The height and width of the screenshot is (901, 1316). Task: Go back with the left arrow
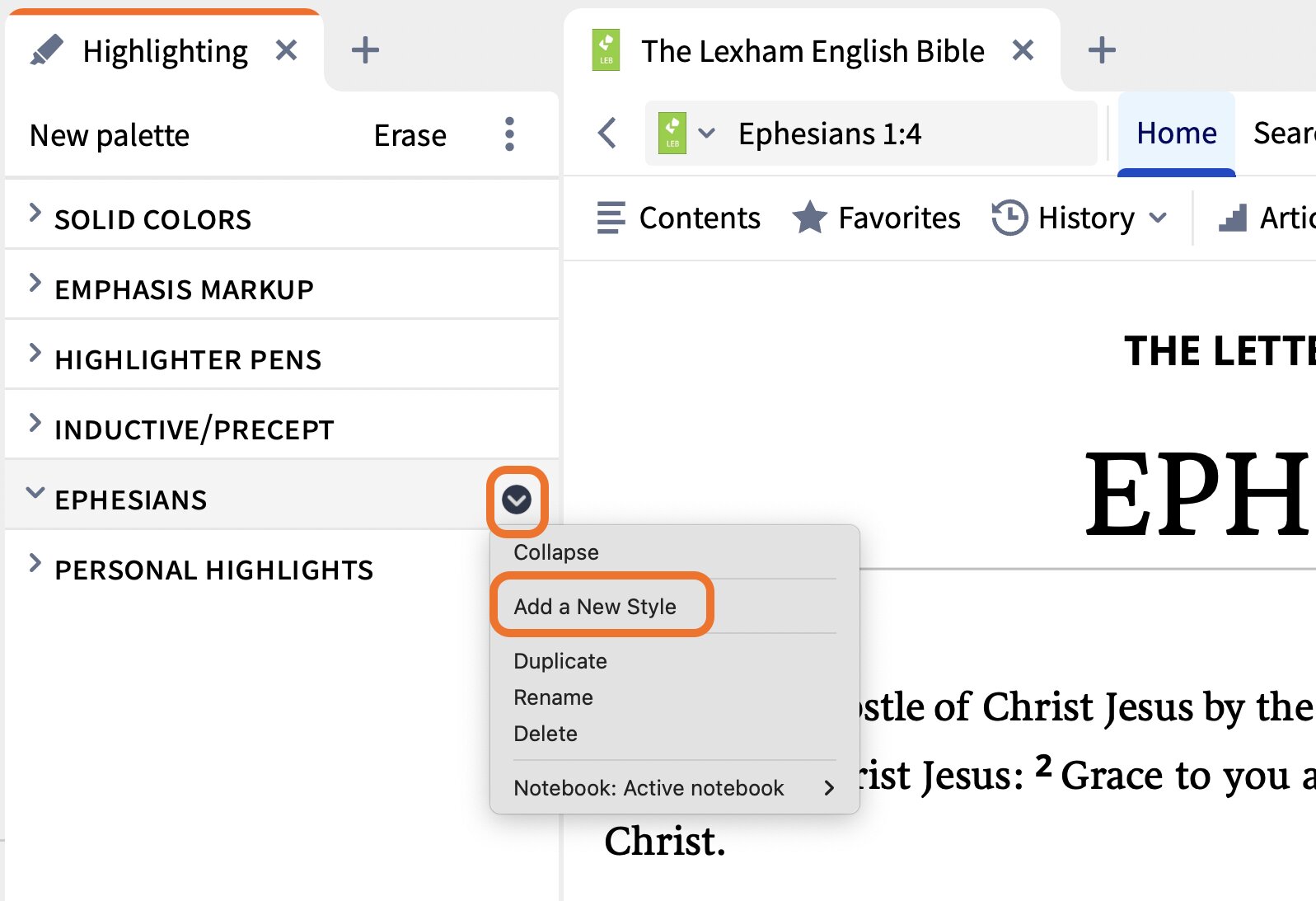pyautogui.click(x=607, y=133)
